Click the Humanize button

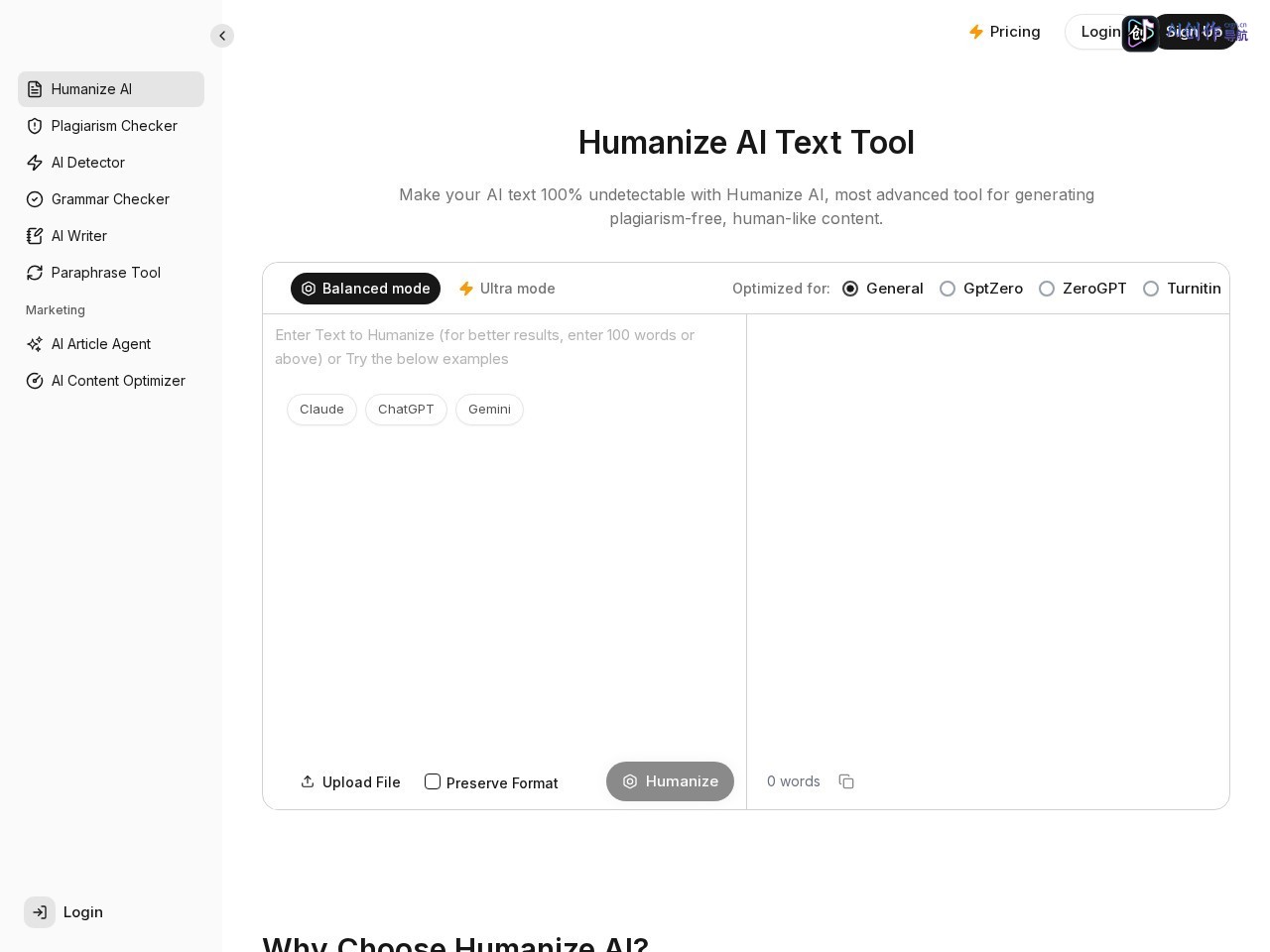click(x=670, y=781)
